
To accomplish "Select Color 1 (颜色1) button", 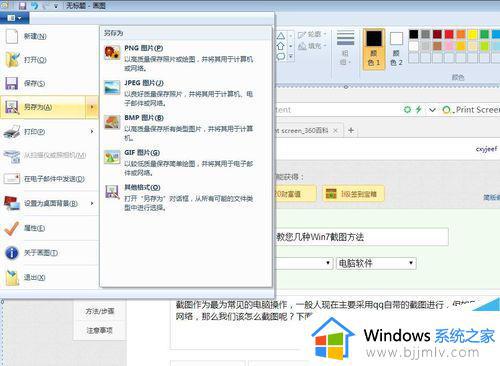I will (x=374, y=49).
